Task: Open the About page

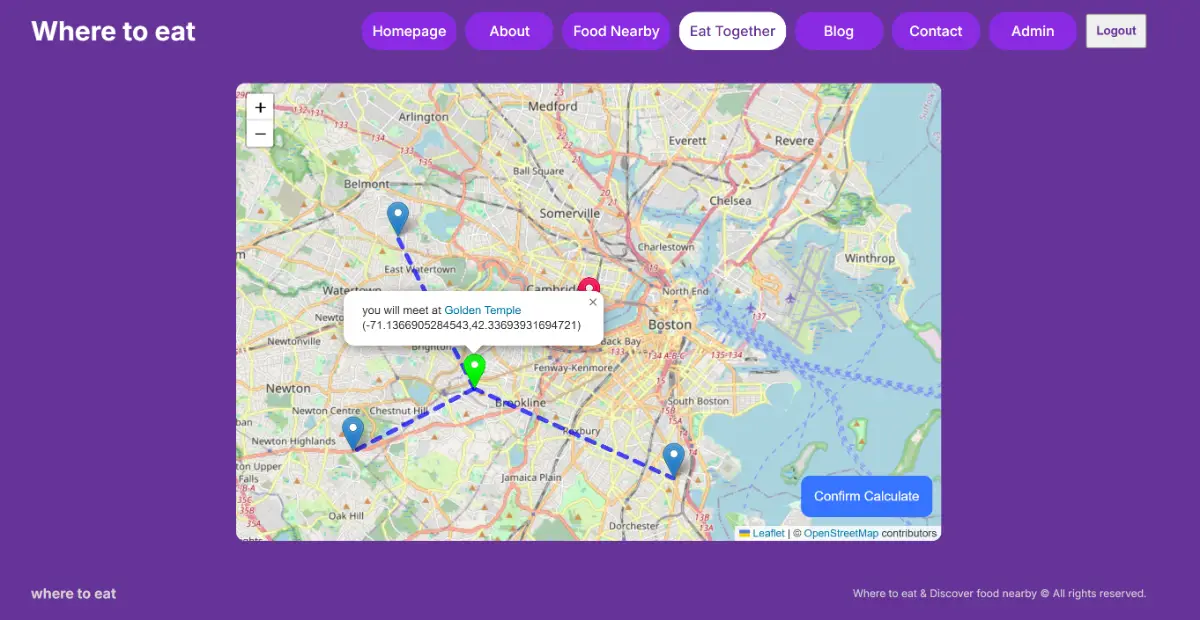Action: coord(509,31)
